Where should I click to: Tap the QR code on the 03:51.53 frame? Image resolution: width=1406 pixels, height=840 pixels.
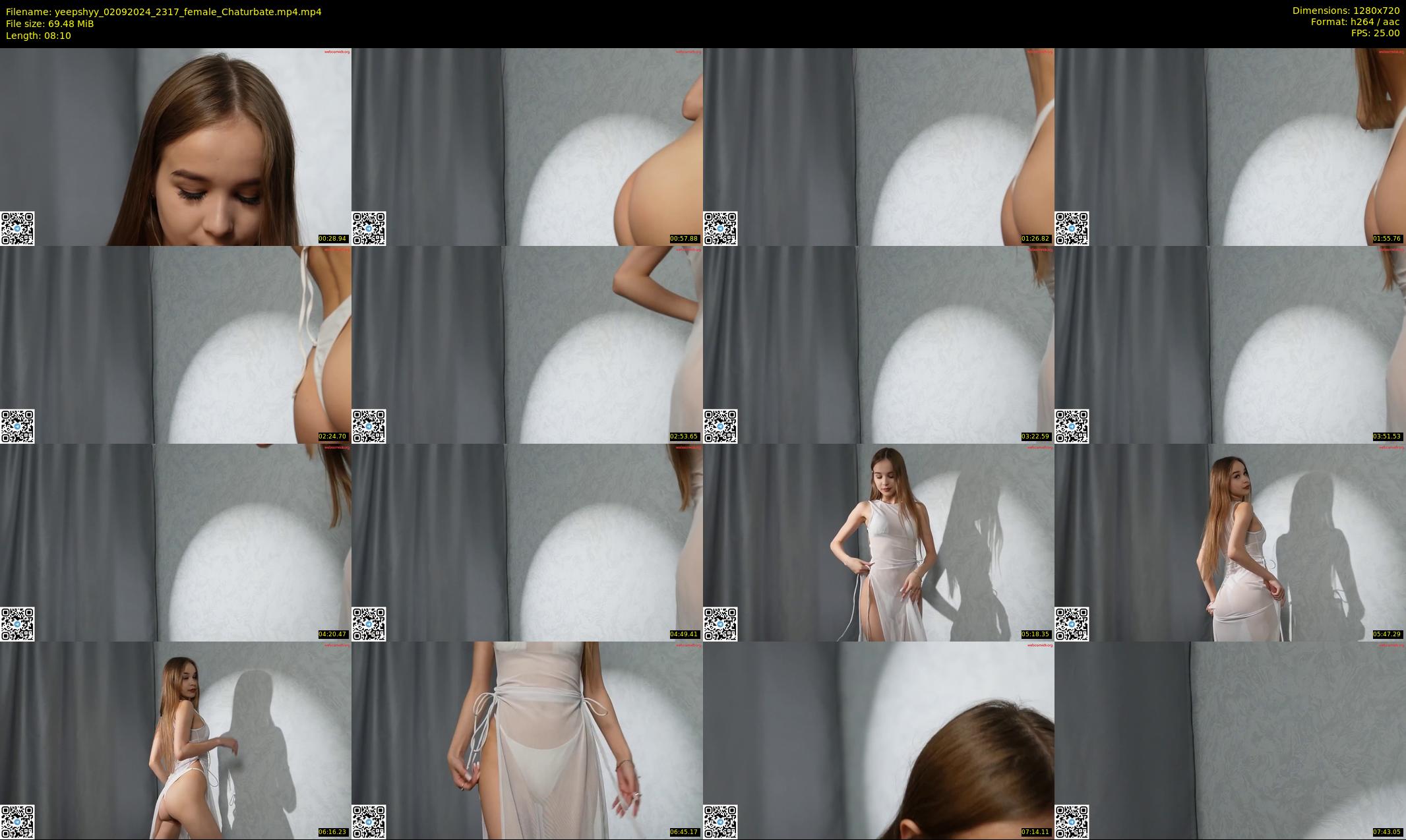pos(1072,426)
